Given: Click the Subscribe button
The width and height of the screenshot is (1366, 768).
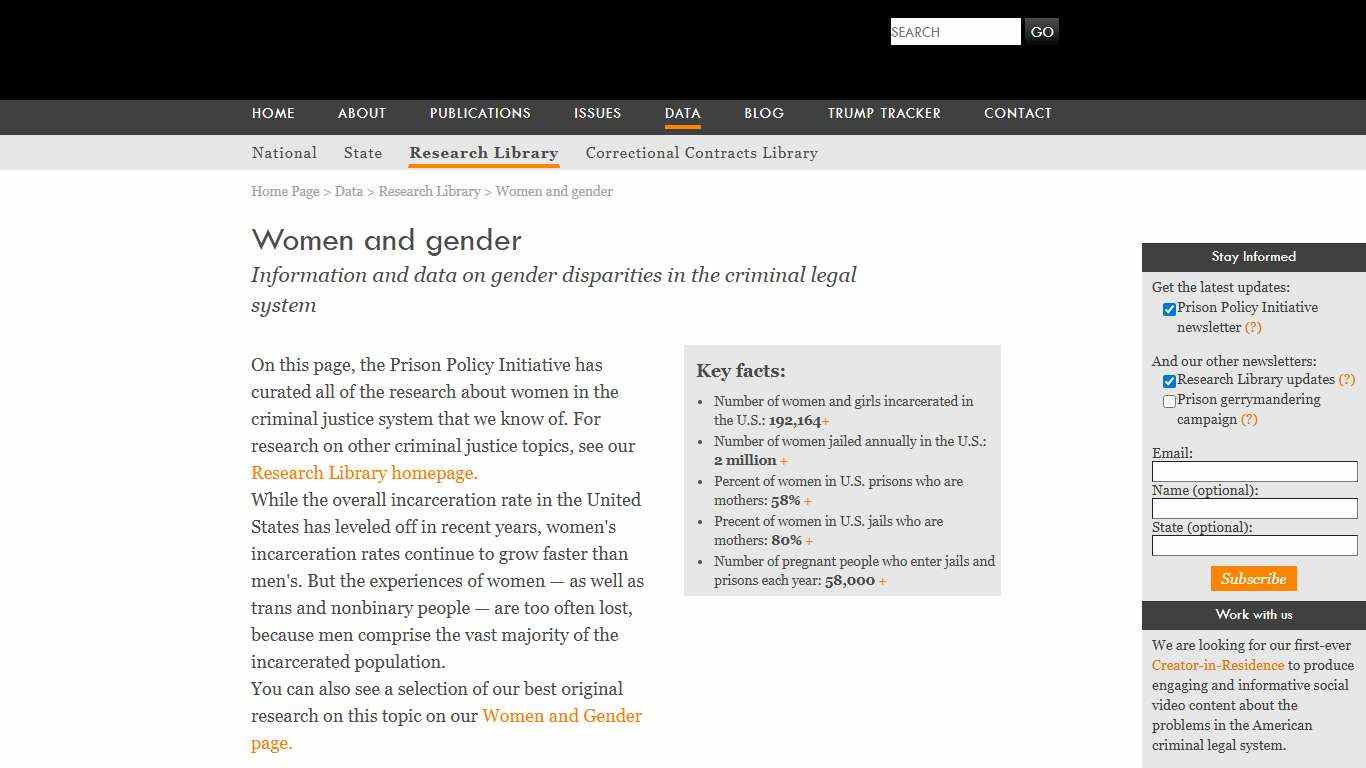Looking at the screenshot, I should pos(1253,578).
